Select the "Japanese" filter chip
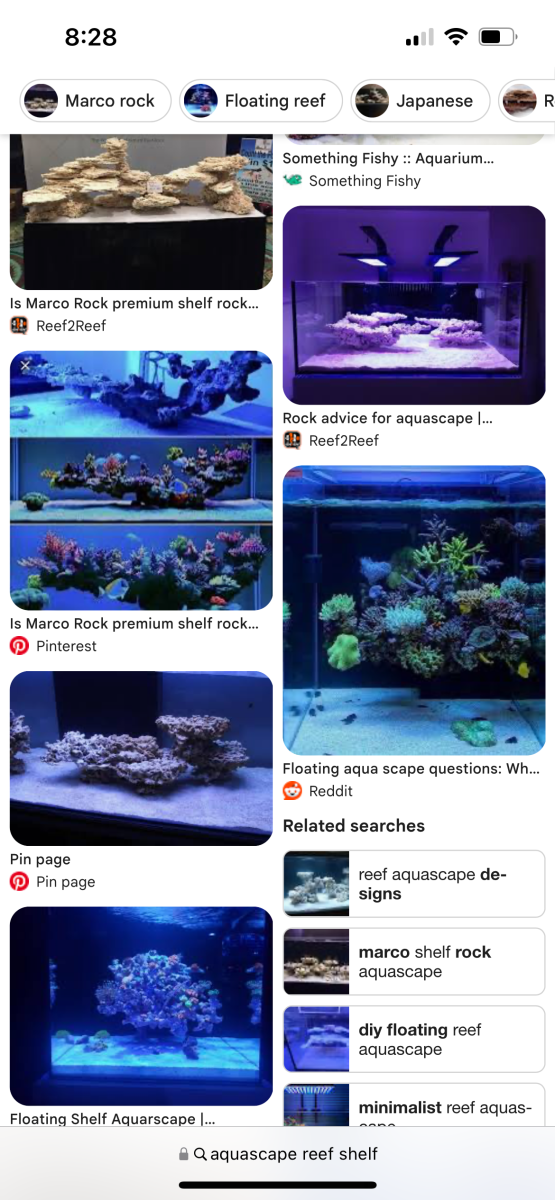The width and height of the screenshot is (555, 1200). [420, 101]
